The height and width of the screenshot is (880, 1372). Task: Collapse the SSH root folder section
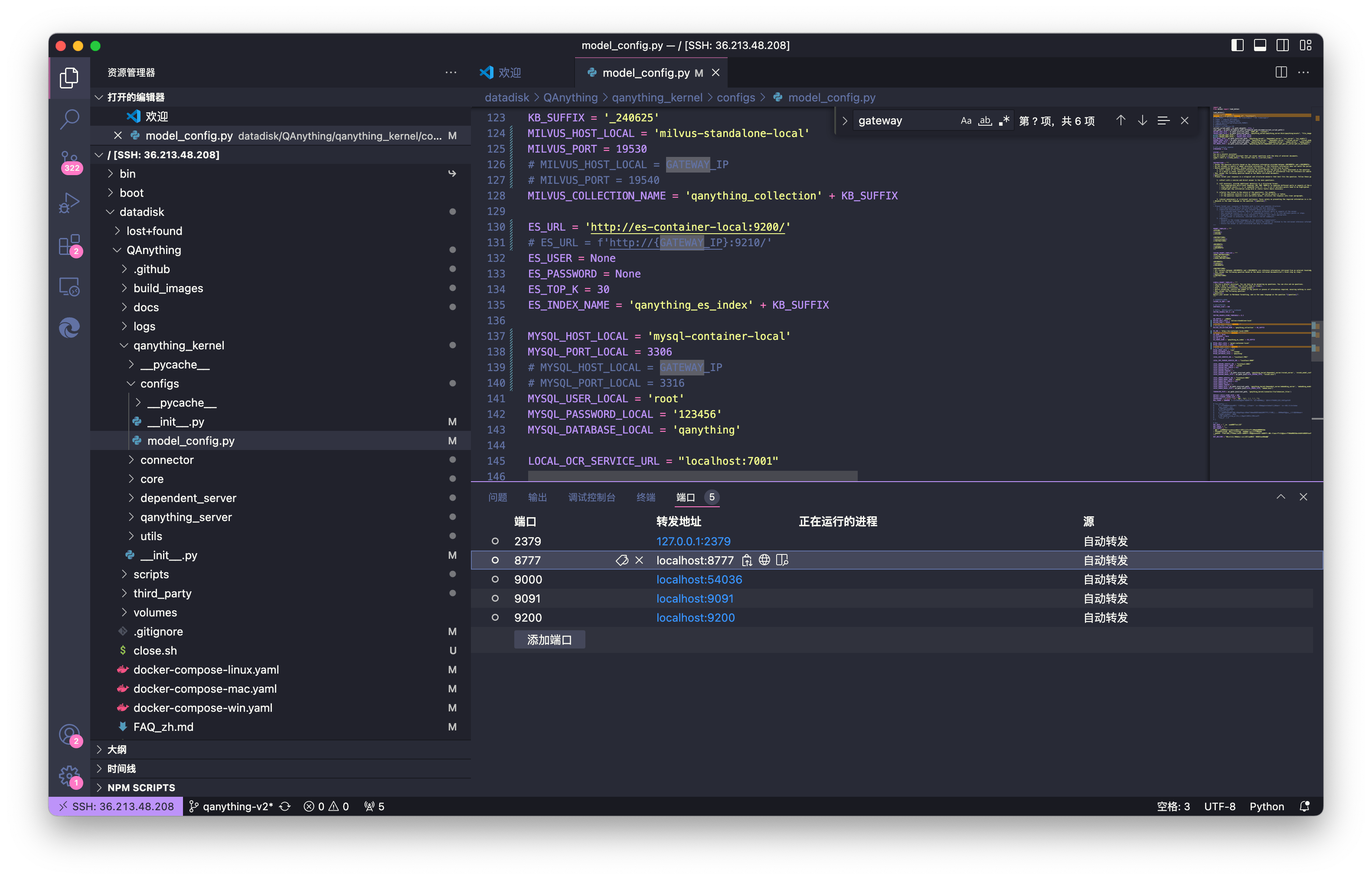pyautogui.click(x=99, y=155)
